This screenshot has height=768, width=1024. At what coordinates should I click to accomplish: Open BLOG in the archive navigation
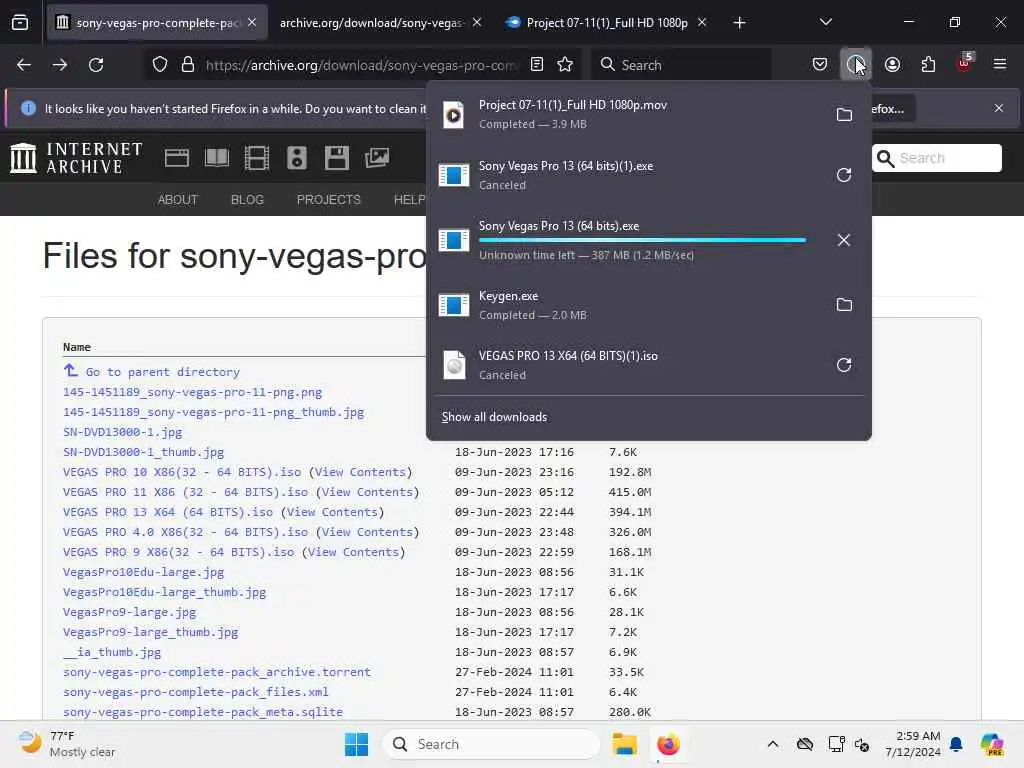pyautogui.click(x=247, y=200)
